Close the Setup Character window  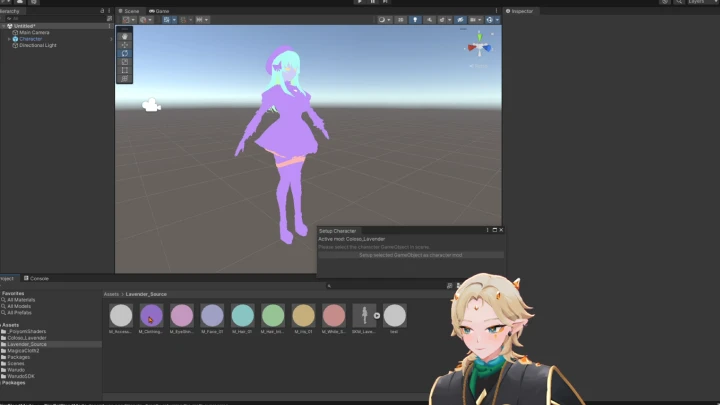tap(501, 230)
